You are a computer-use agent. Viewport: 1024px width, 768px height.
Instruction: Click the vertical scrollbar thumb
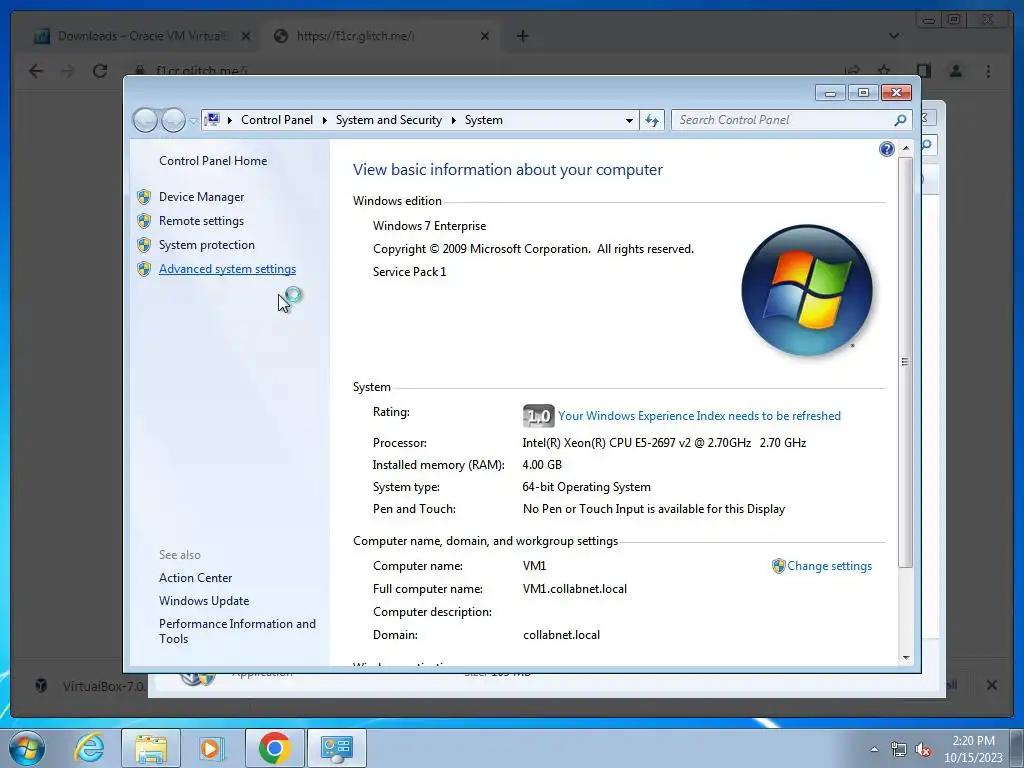(905, 362)
